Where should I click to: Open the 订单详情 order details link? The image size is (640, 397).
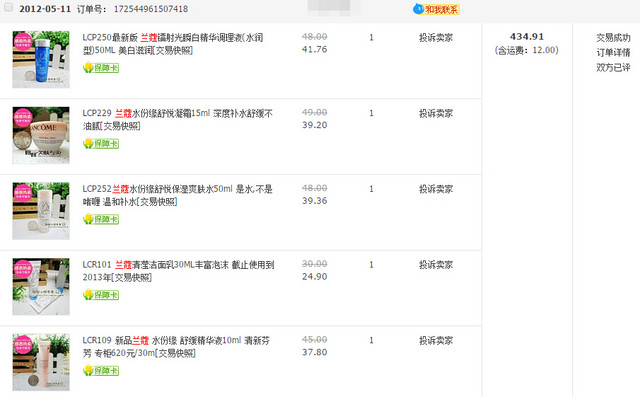point(613,53)
